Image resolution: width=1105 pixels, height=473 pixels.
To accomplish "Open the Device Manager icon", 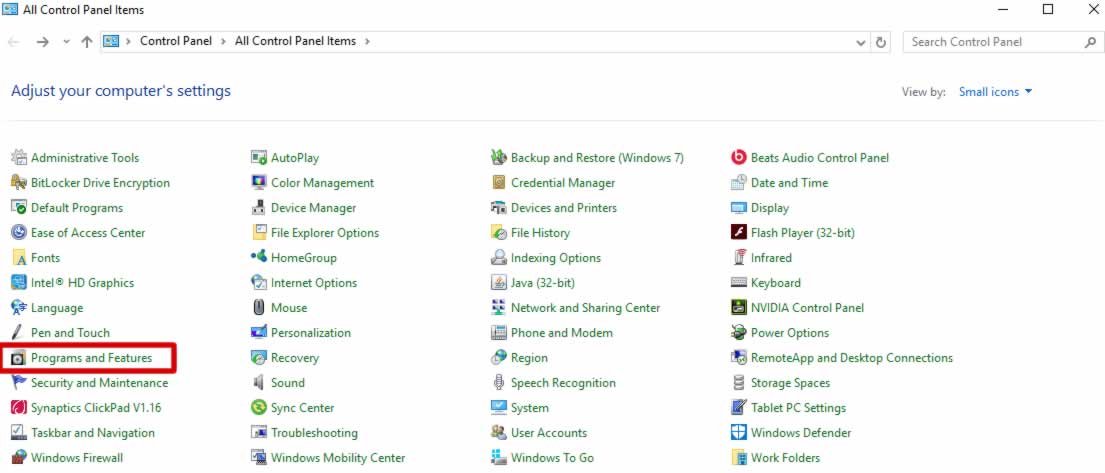I will tap(259, 208).
